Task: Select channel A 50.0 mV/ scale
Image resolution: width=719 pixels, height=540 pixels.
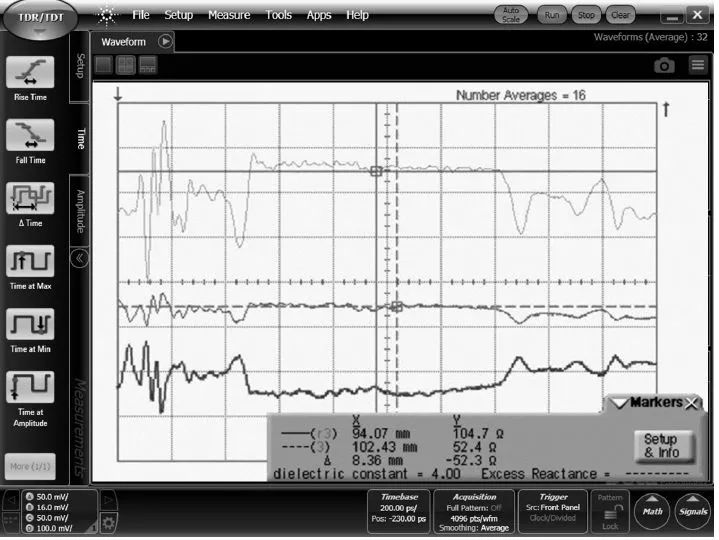Action: pyautogui.click(x=48, y=496)
